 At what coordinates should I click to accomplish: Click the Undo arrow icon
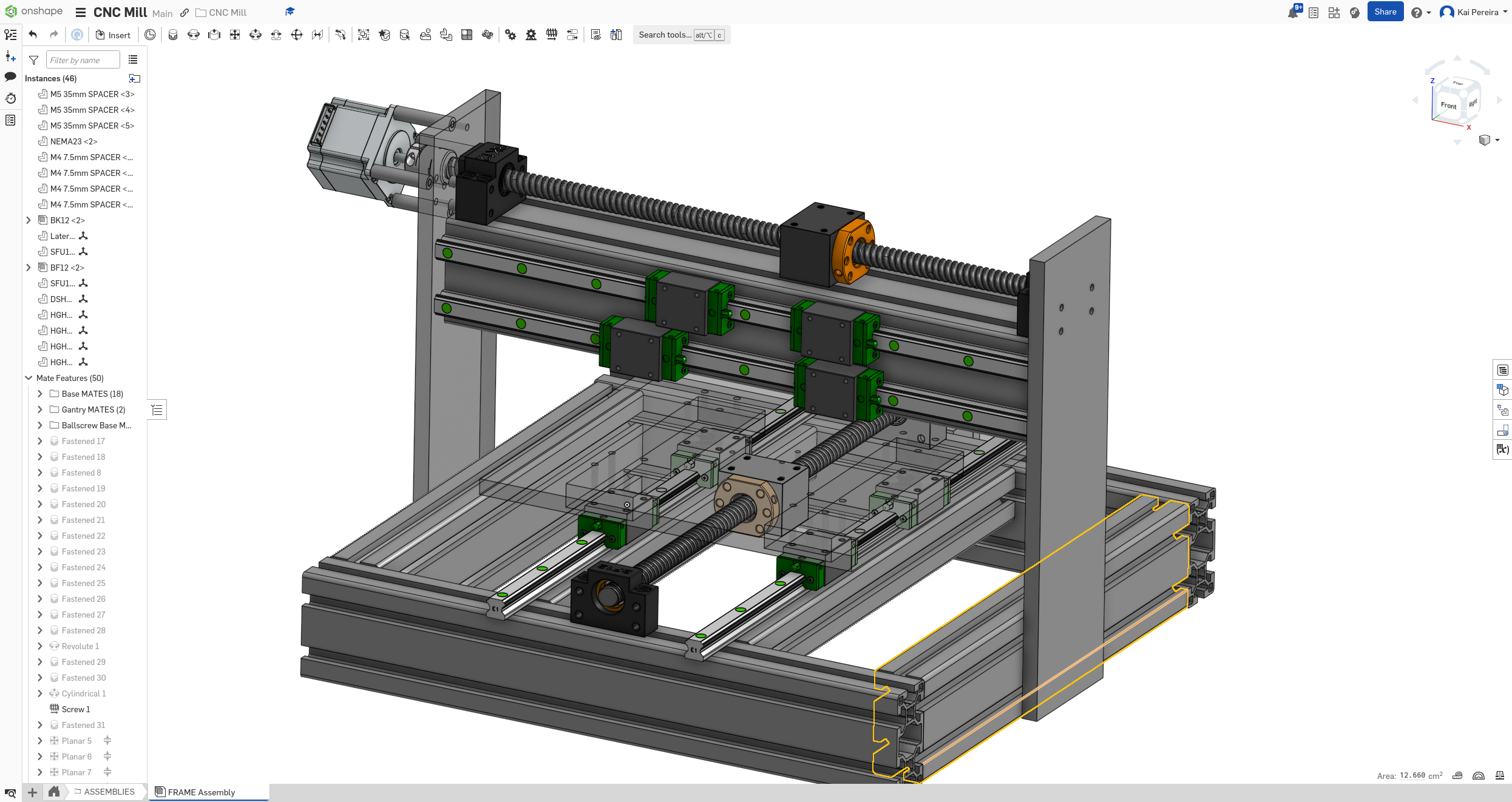coord(33,35)
